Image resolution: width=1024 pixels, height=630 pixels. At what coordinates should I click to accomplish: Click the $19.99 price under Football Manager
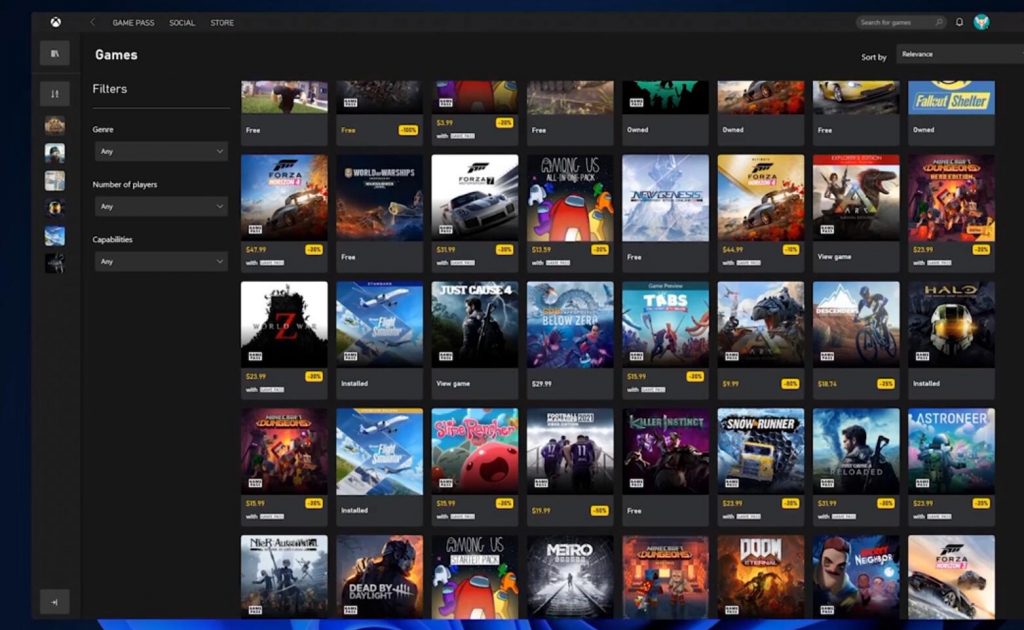541,511
